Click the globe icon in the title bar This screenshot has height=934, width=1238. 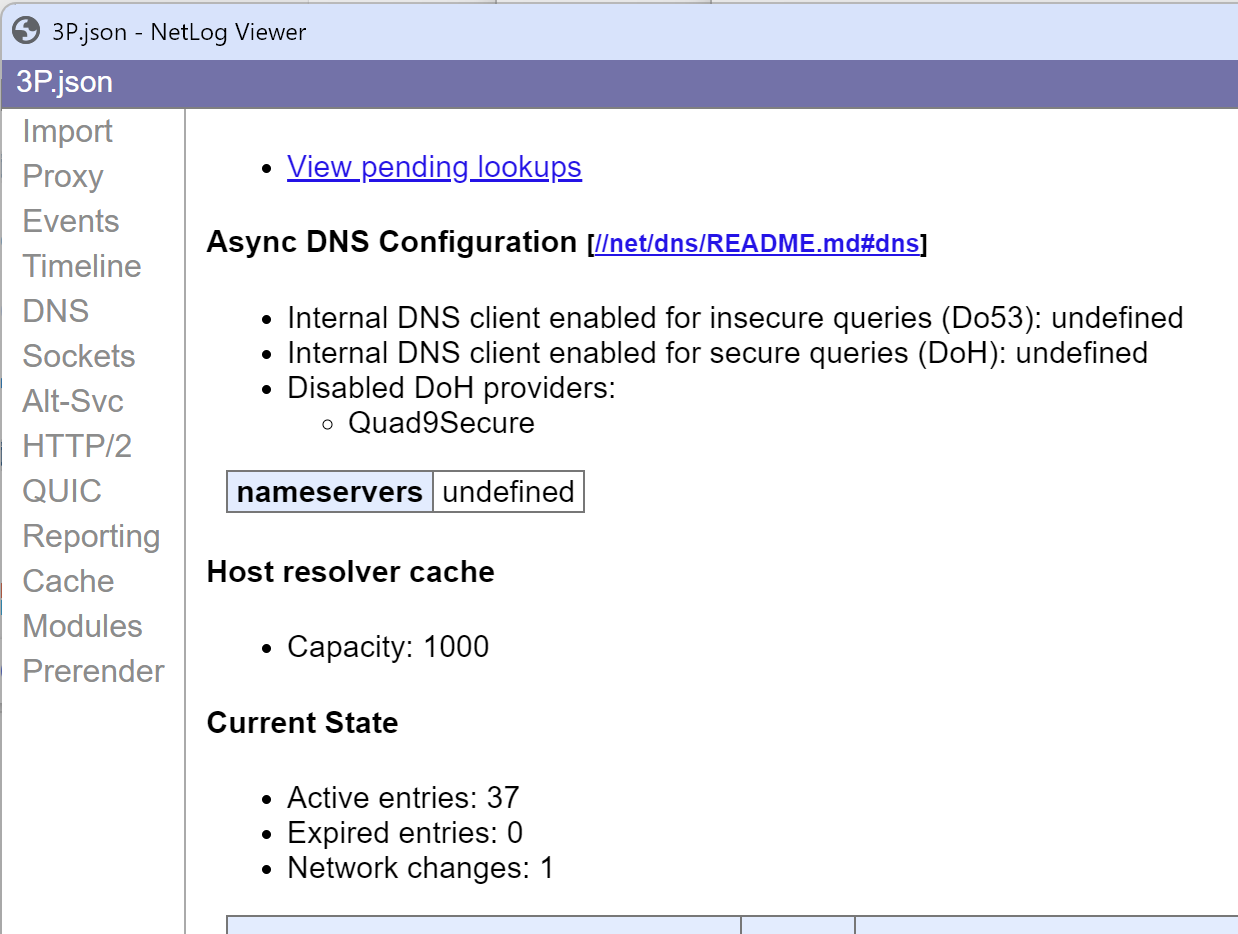25,31
